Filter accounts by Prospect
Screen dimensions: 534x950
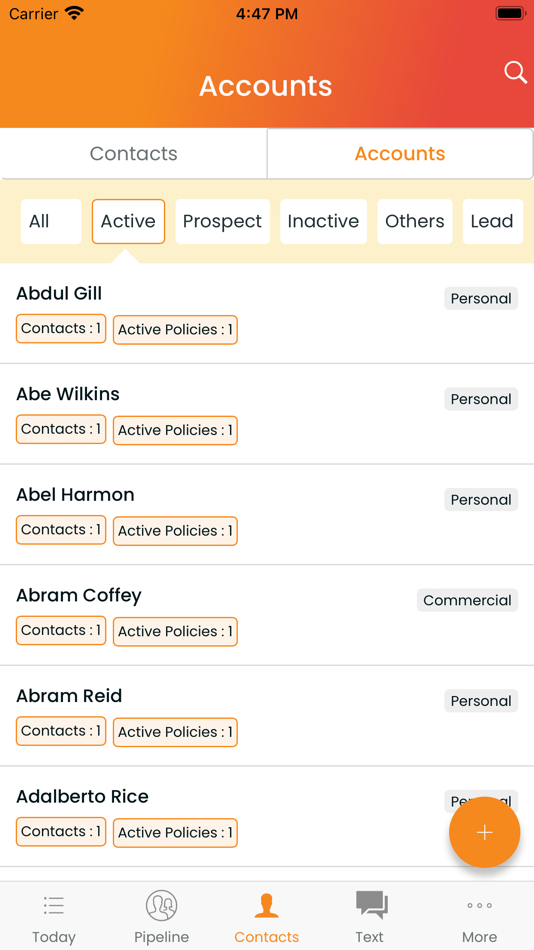(x=222, y=221)
